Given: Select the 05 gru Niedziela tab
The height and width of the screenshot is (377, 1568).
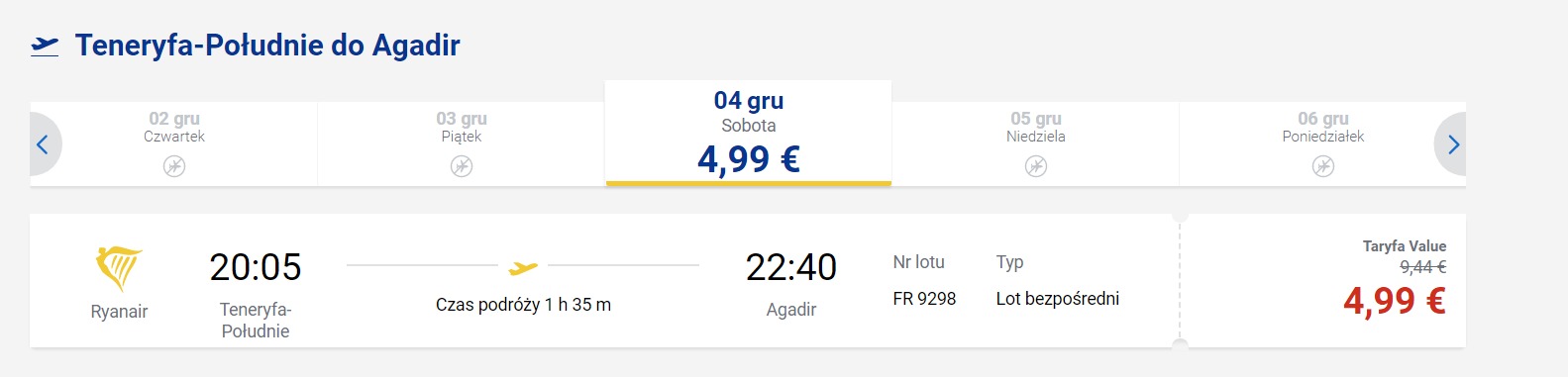Looking at the screenshot, I should coord(1036,143).
